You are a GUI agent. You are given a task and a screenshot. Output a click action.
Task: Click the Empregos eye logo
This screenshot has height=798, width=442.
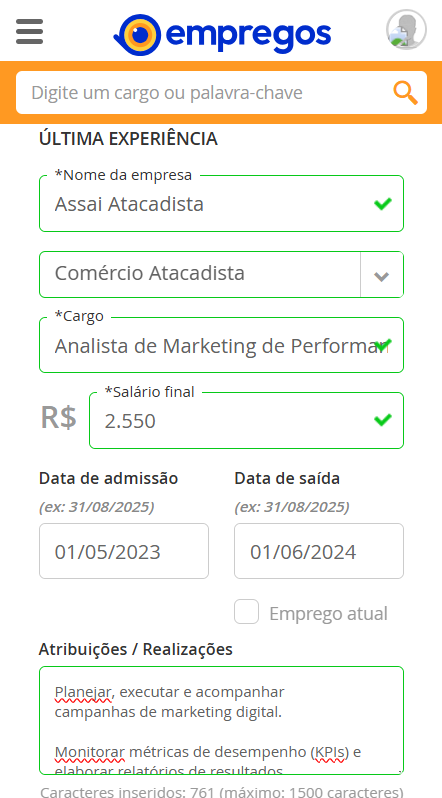click(138, 35)
